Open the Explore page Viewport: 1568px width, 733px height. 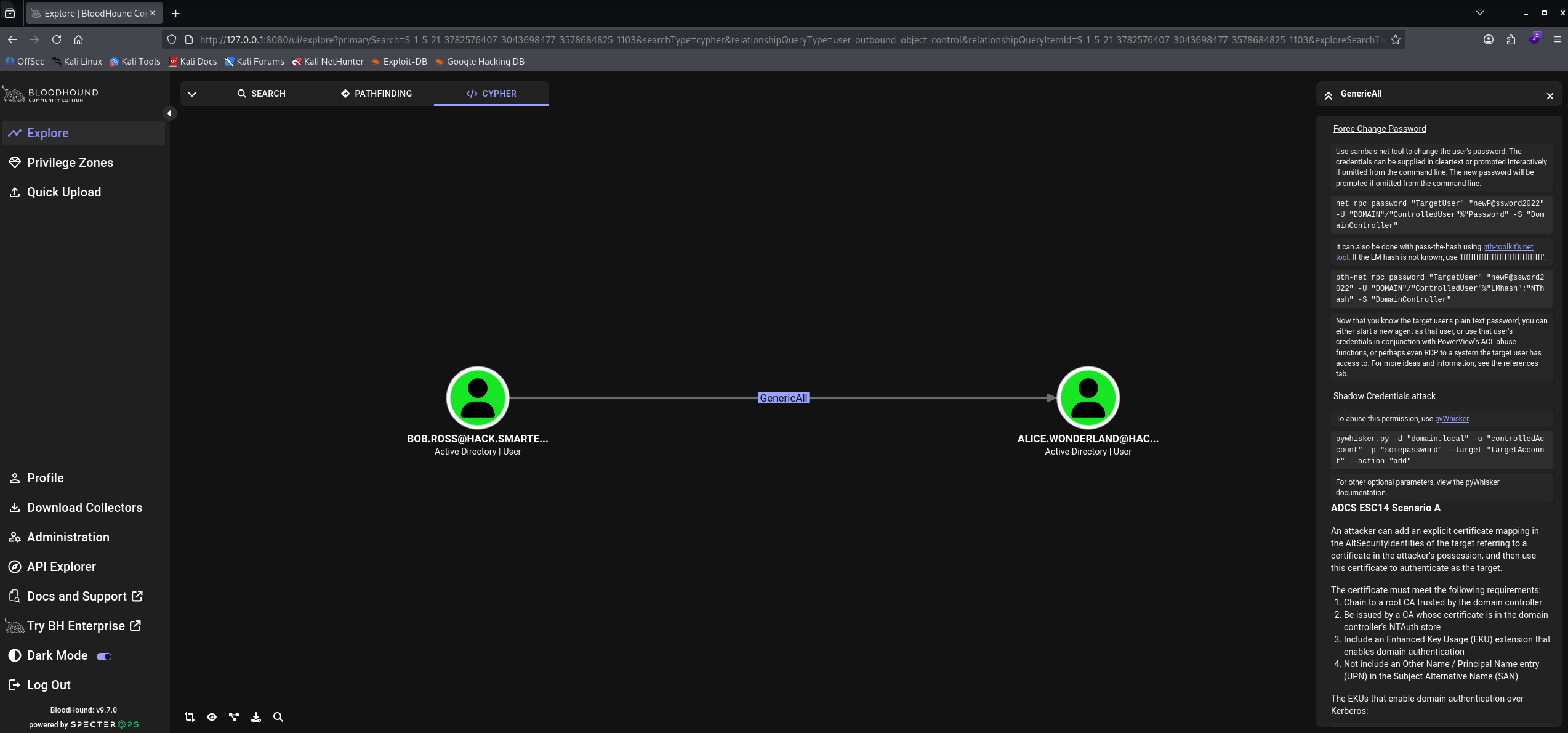84,133
